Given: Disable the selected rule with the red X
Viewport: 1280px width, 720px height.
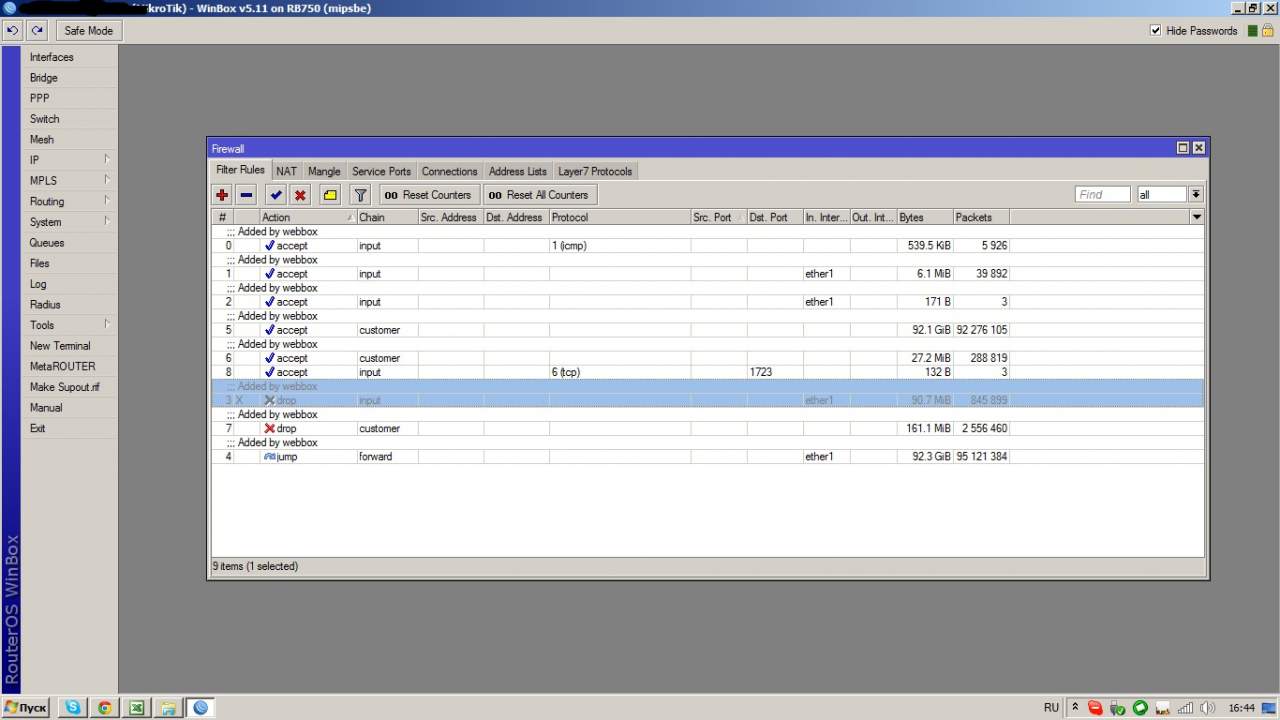Looking at the screenshot, I should point(300,195).
